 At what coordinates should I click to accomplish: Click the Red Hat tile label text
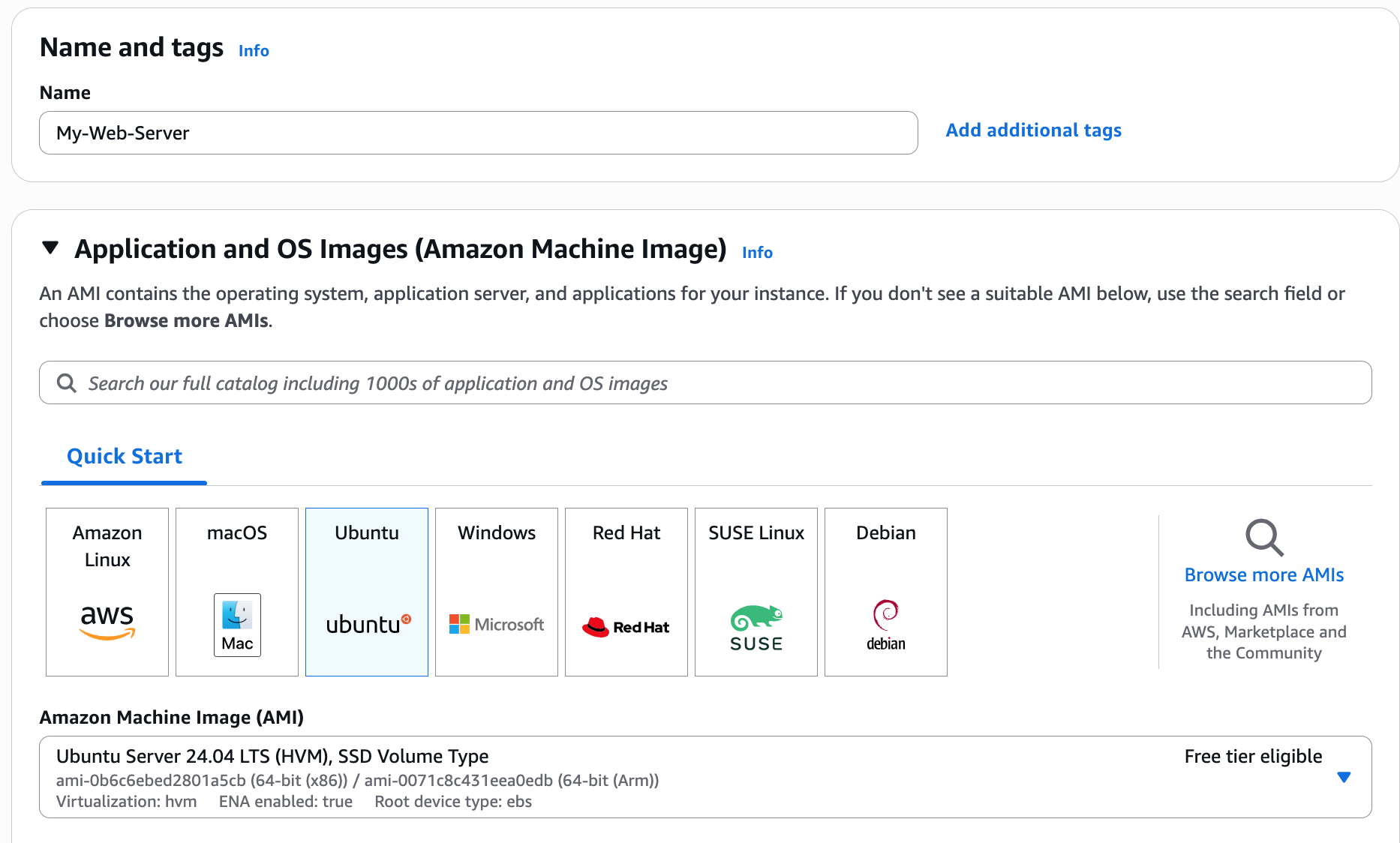[x=626, y=532]
